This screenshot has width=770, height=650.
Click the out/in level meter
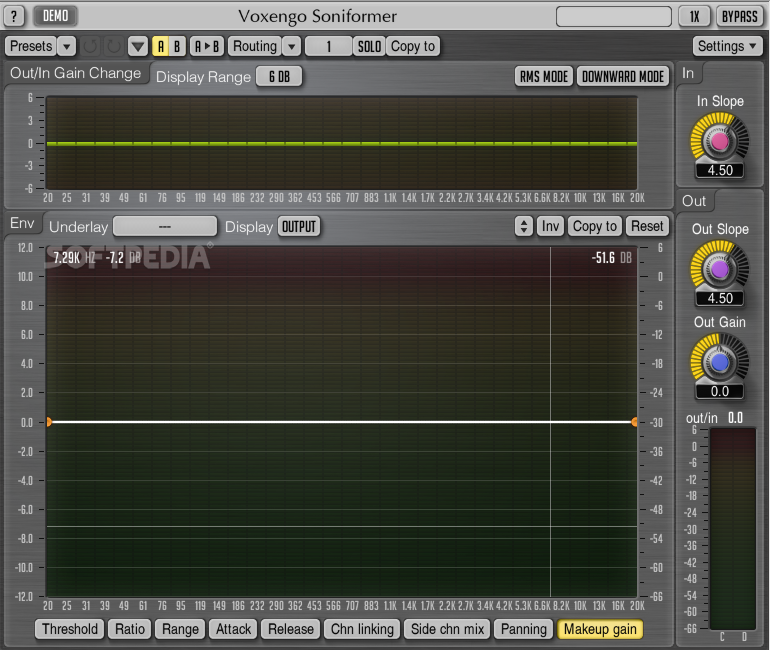click(732, 528)
